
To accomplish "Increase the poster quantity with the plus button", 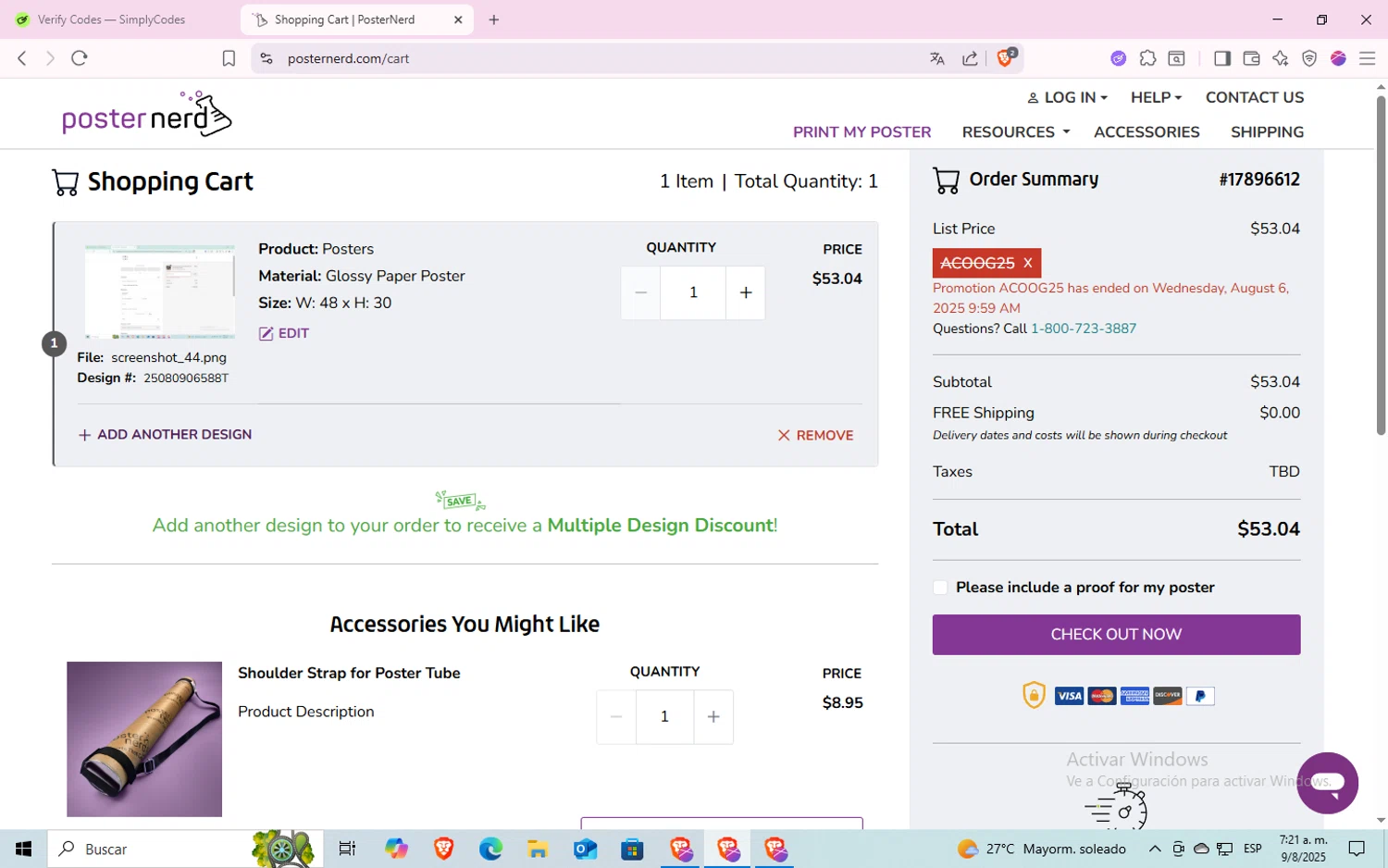I will tap(746, 292).
